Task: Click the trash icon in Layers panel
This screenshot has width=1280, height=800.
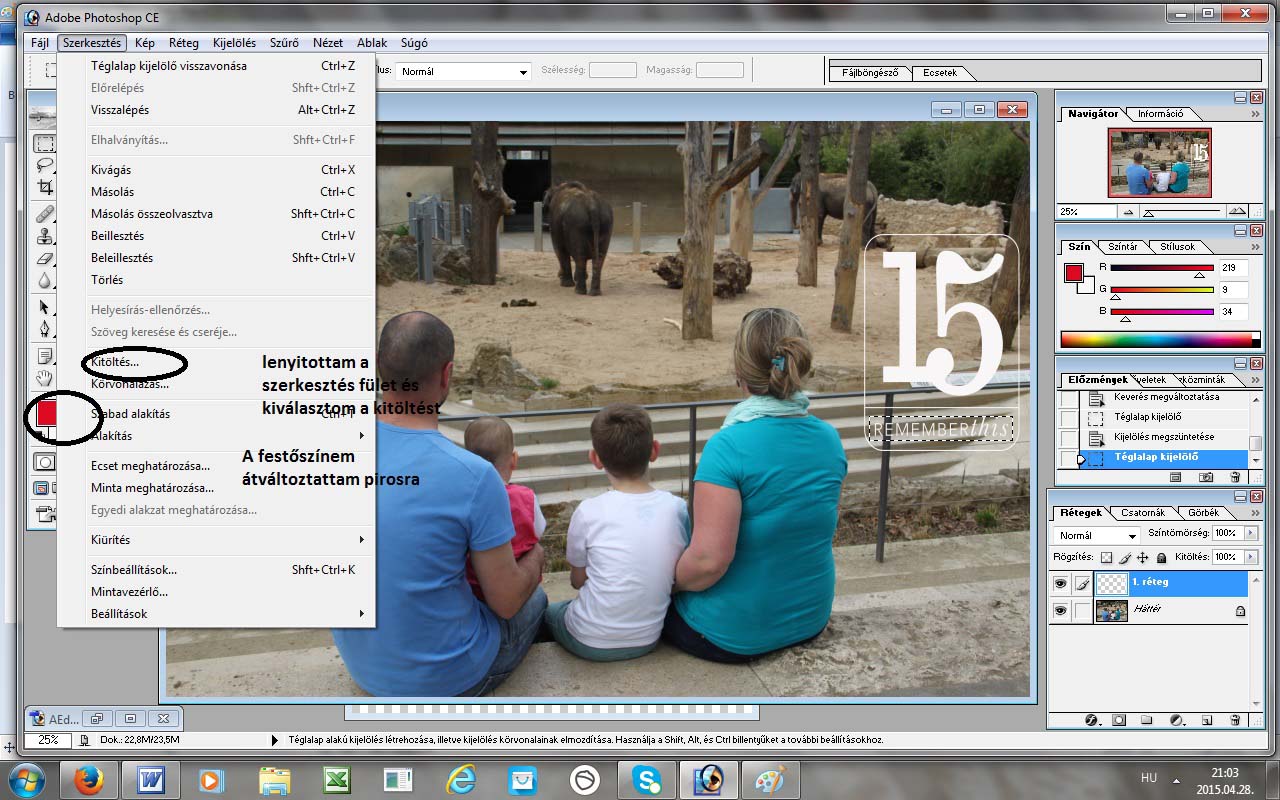Action: (x=1235, y=719)
